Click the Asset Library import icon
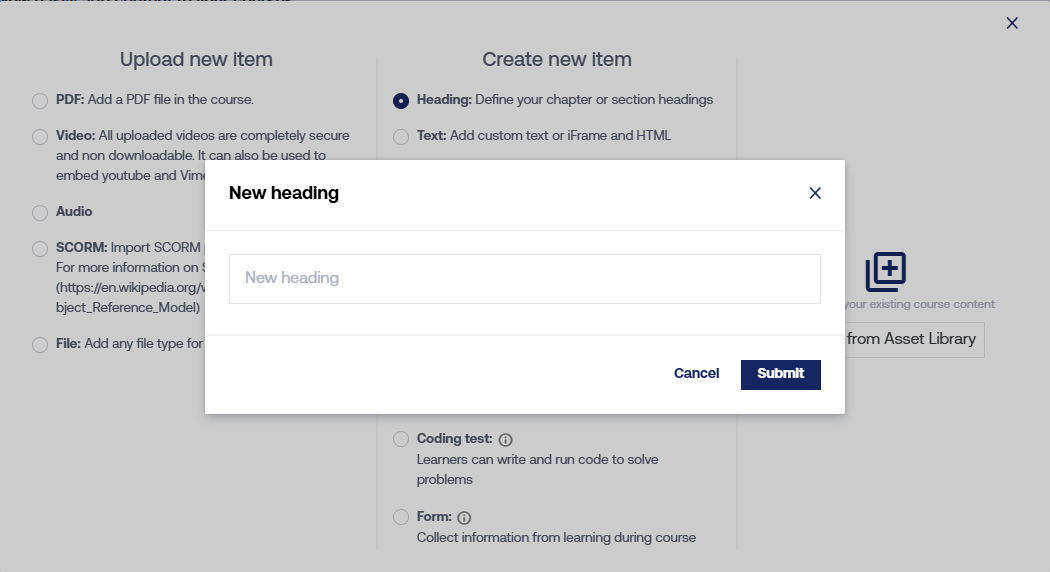The image size is (1050, 572). pyautogui.click(x=886, y=272)
